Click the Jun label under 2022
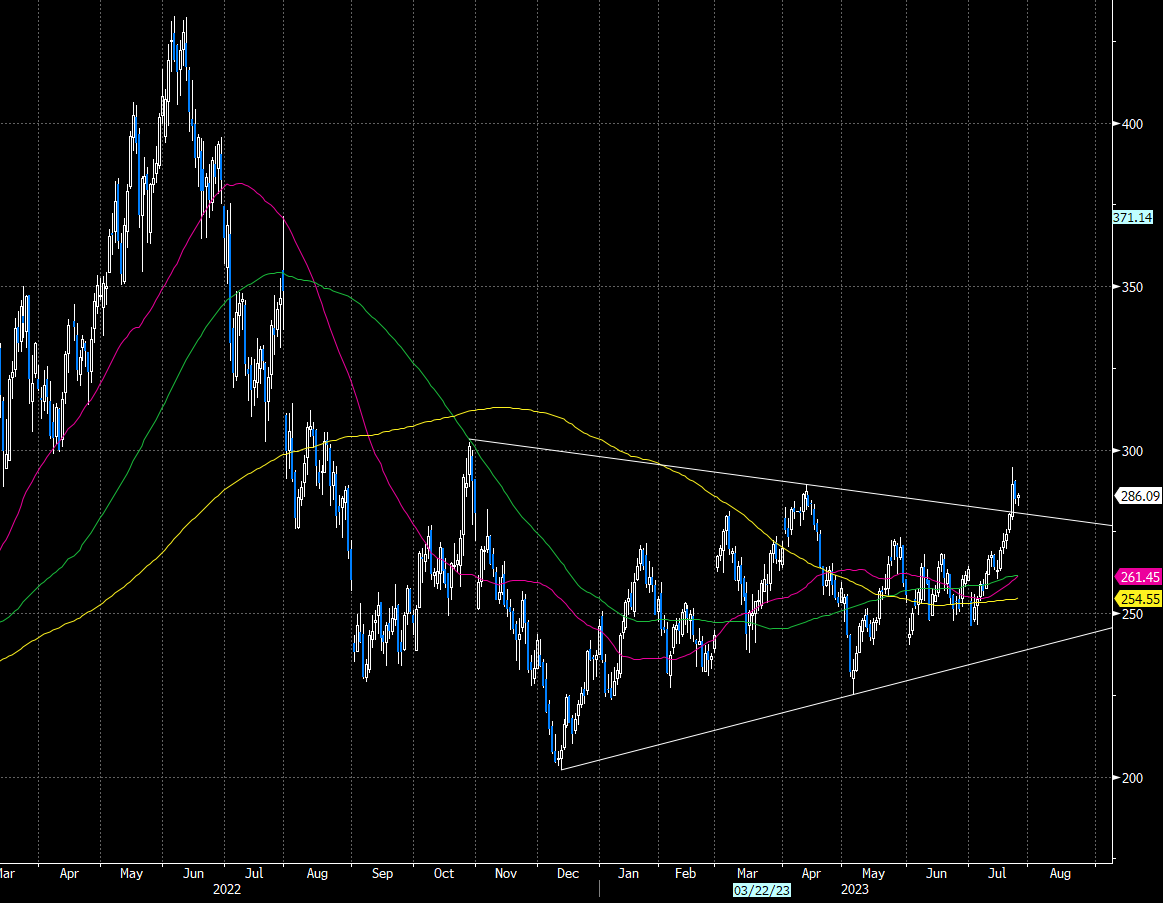The width and height of the screenshot is (1163, 903). coord(193,873)
